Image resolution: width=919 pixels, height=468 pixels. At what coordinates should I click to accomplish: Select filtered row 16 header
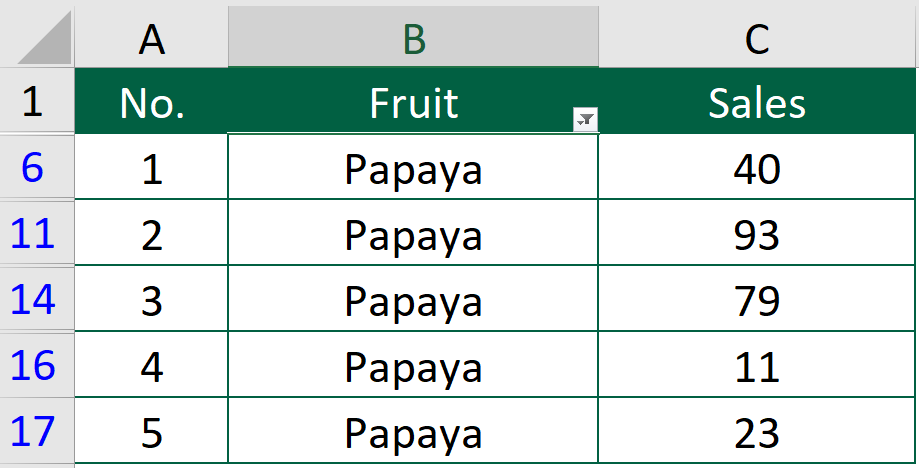(x=37, y=364)
